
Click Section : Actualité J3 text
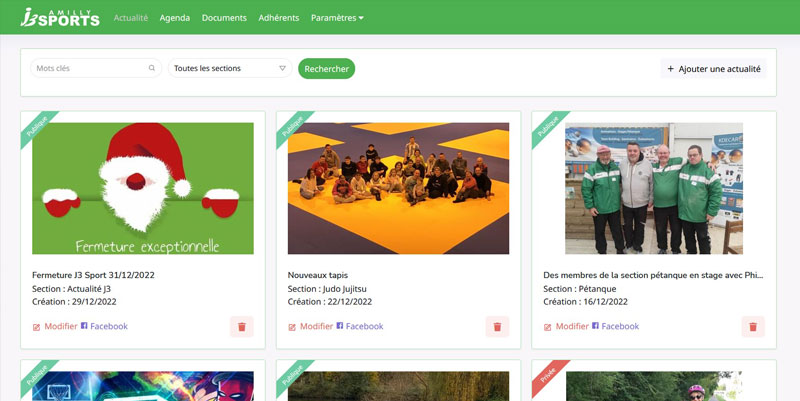click(x=71, y=289)
